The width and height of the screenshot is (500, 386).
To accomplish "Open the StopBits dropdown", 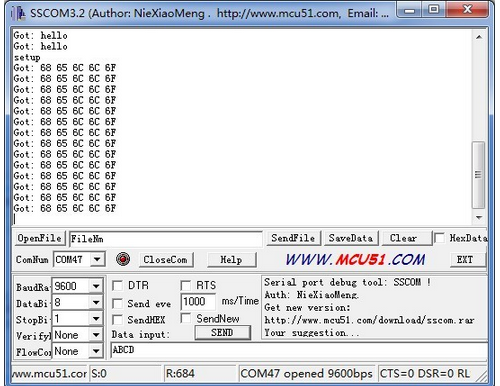I will [96, 319].
